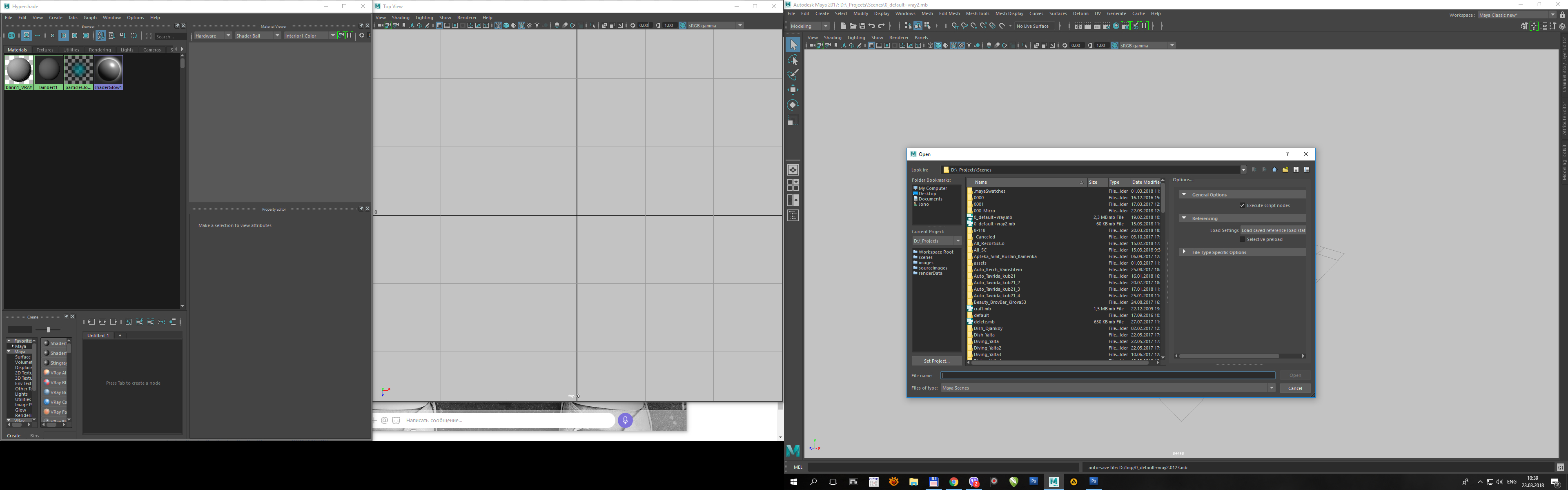Click Cancel button in Open dialog
This screenshot has height=490, width=1568.
(x=1295, y=388)
